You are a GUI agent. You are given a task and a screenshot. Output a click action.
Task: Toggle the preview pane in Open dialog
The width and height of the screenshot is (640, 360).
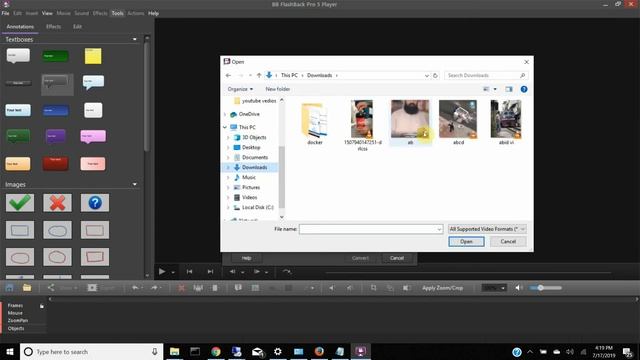point(509,89)
